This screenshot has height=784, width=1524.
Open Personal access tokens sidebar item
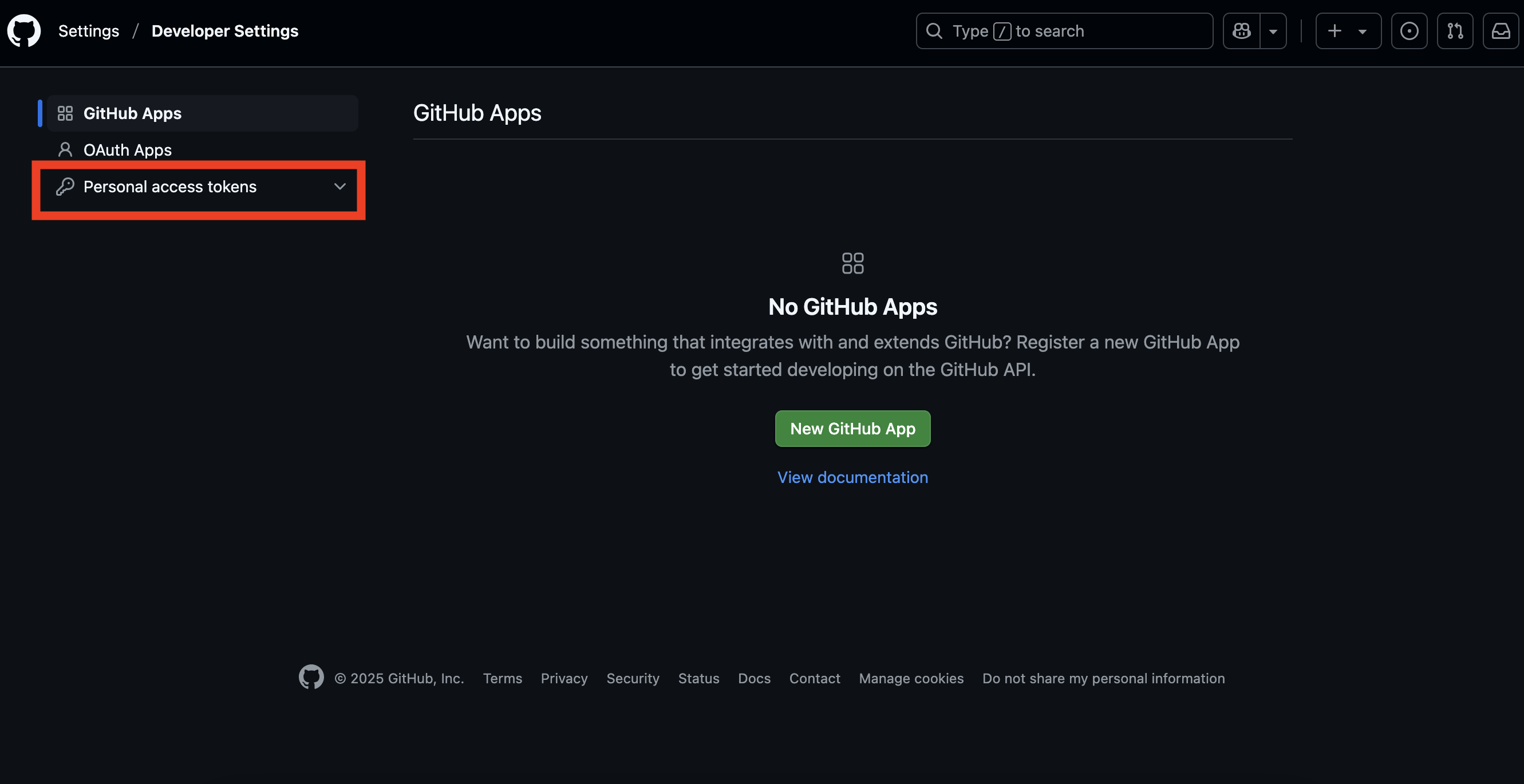pyautogui.click(x=202, y=187)
